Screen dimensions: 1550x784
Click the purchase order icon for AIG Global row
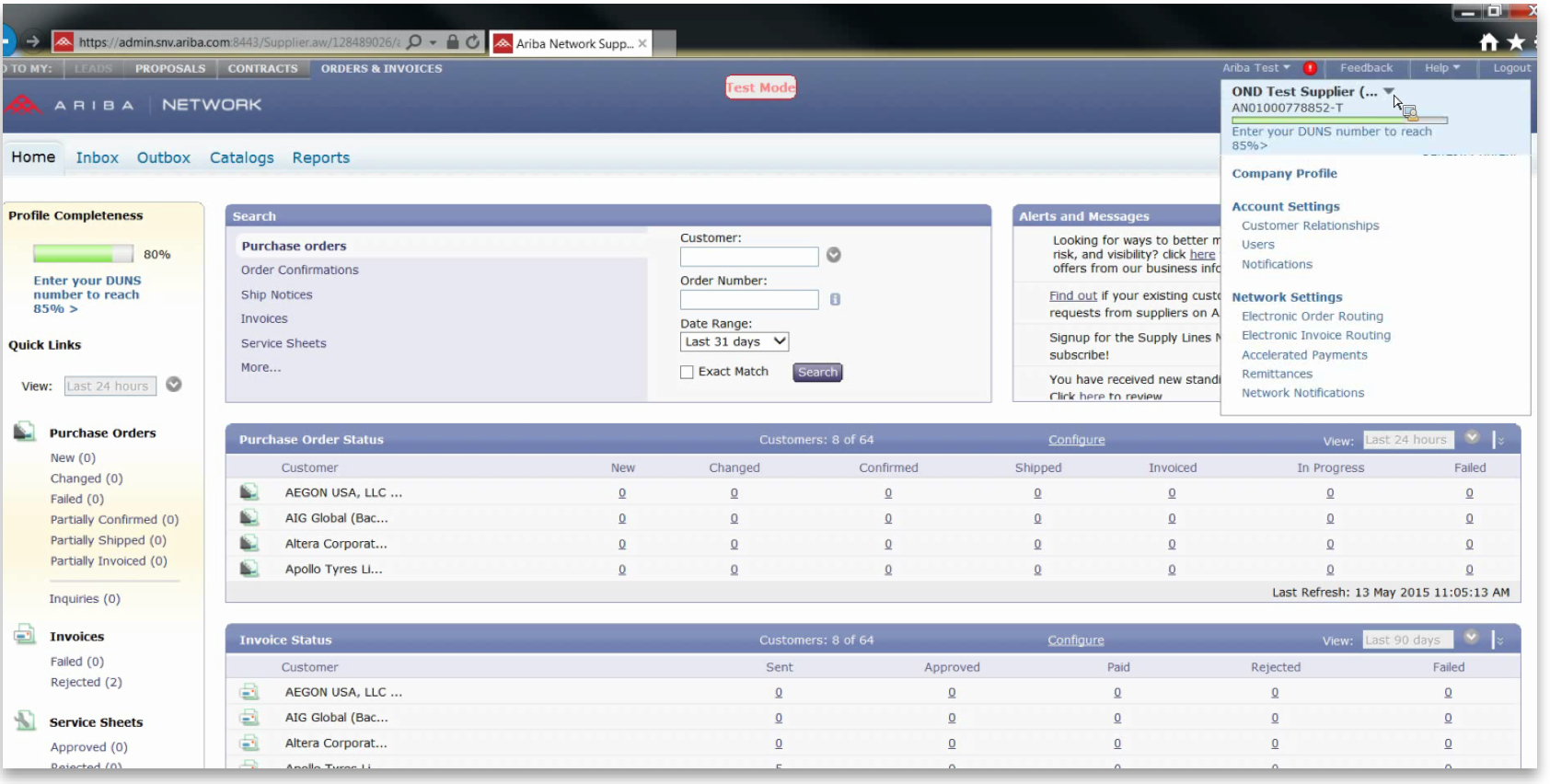(249, 518)
